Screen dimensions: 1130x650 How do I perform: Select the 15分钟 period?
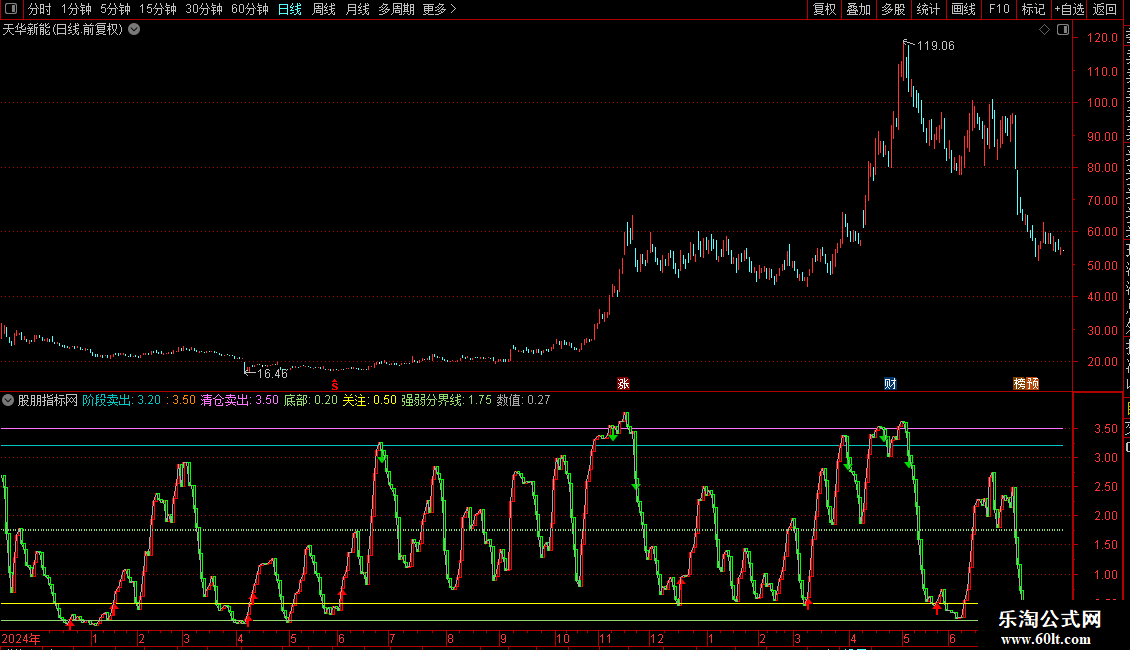pyautogui.click(x=158, y=9)
